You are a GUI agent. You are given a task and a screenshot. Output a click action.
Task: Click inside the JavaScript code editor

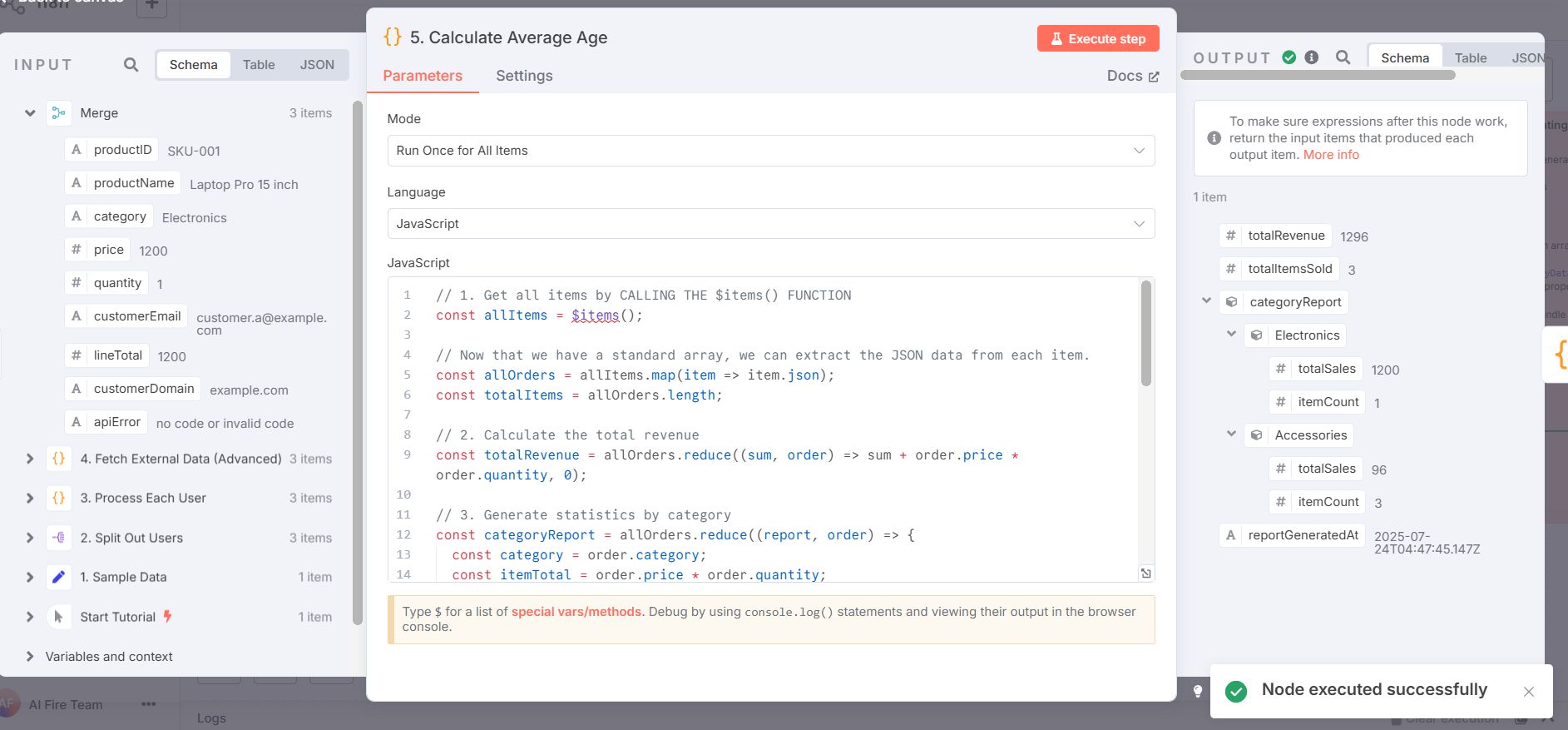coord(770,429)
